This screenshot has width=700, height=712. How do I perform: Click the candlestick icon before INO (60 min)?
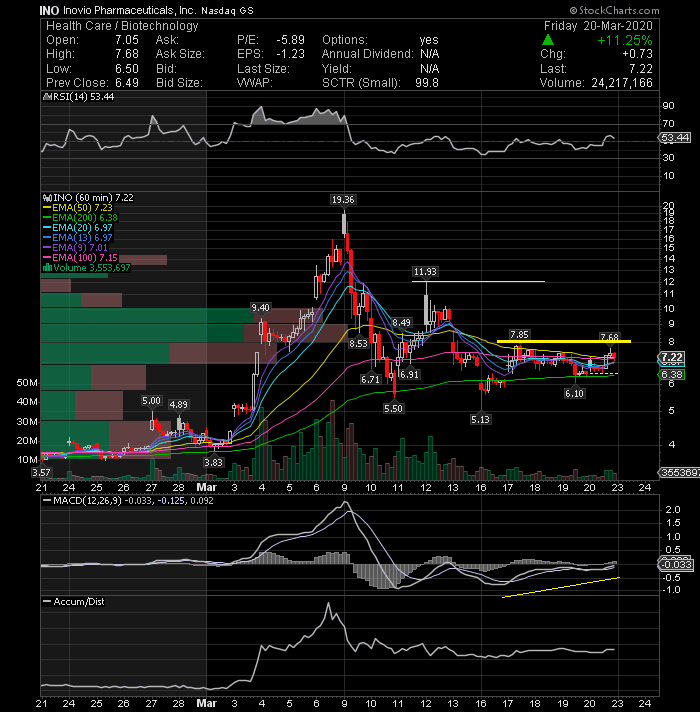coord(47,198)
